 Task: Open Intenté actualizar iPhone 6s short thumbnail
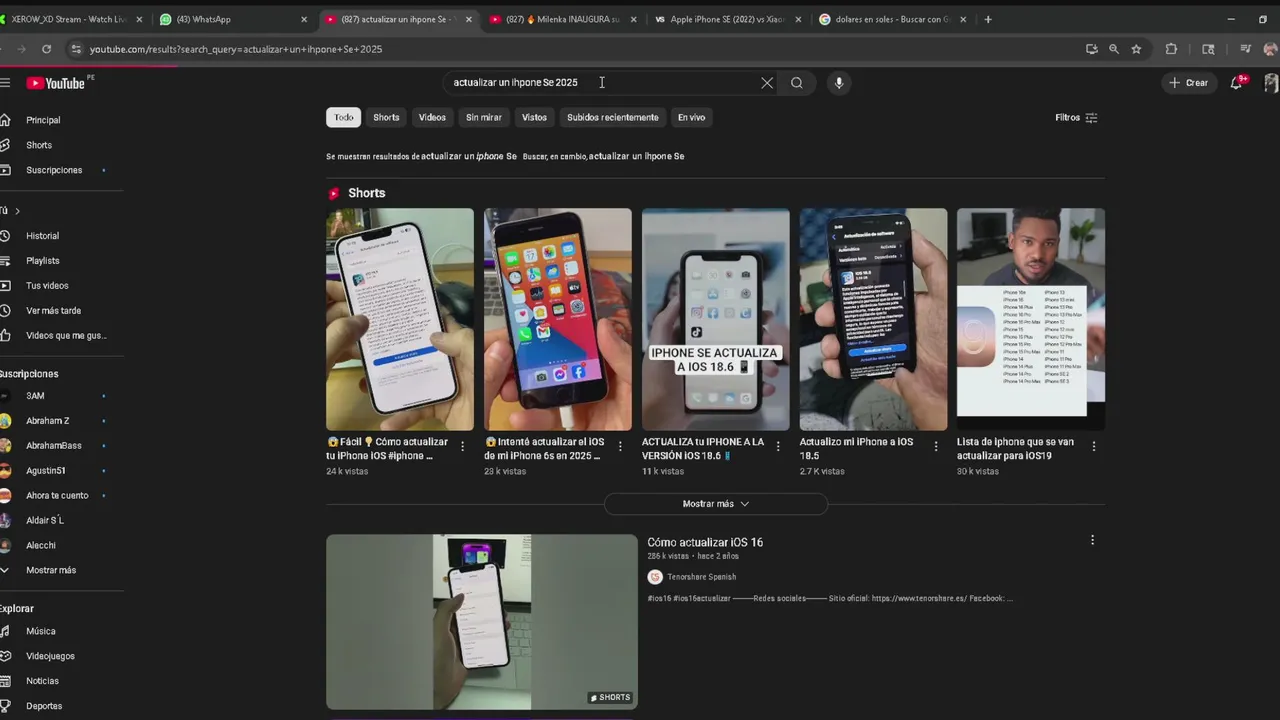click(558, 319)
